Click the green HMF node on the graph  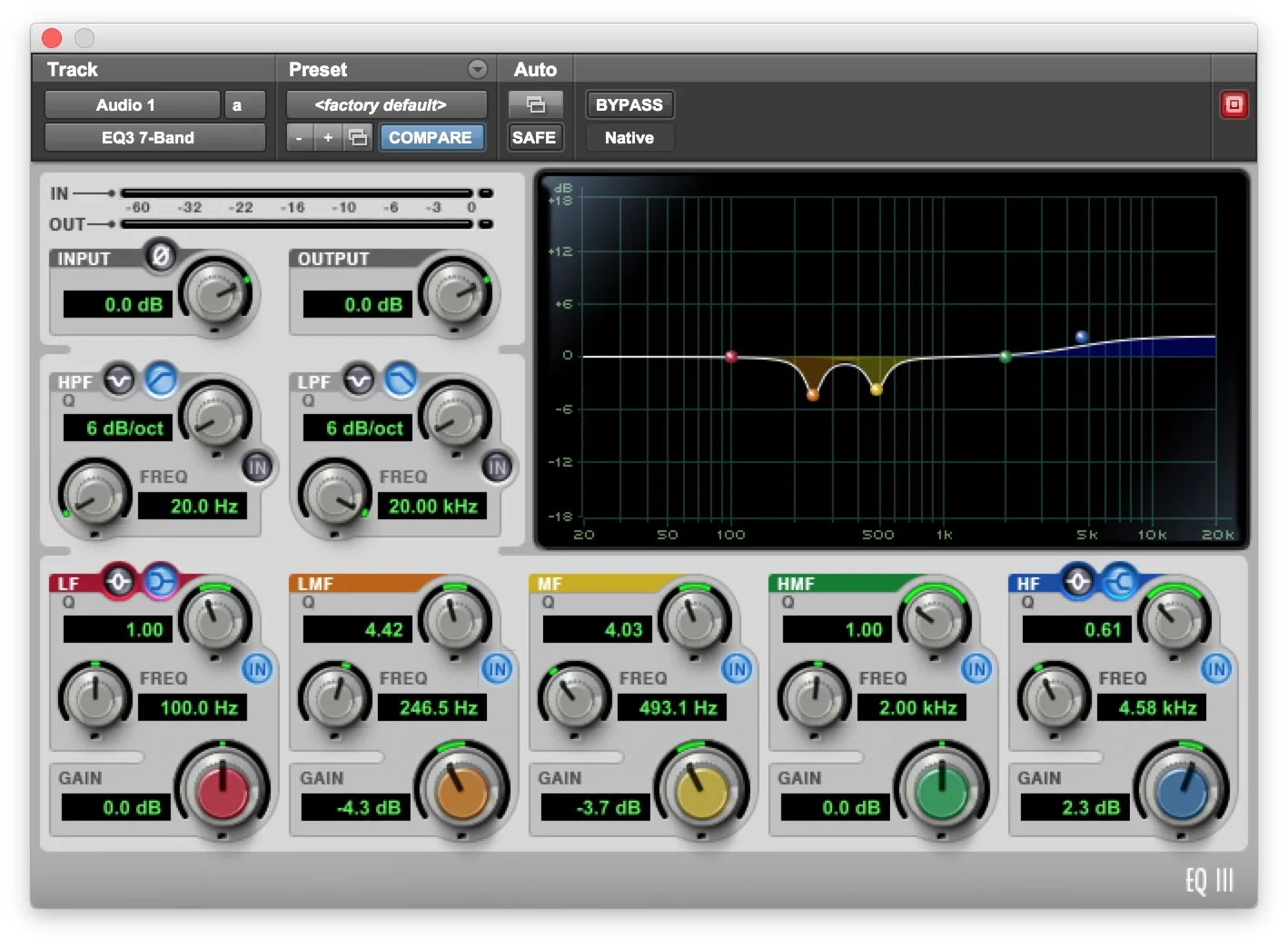coord(1006,357)
